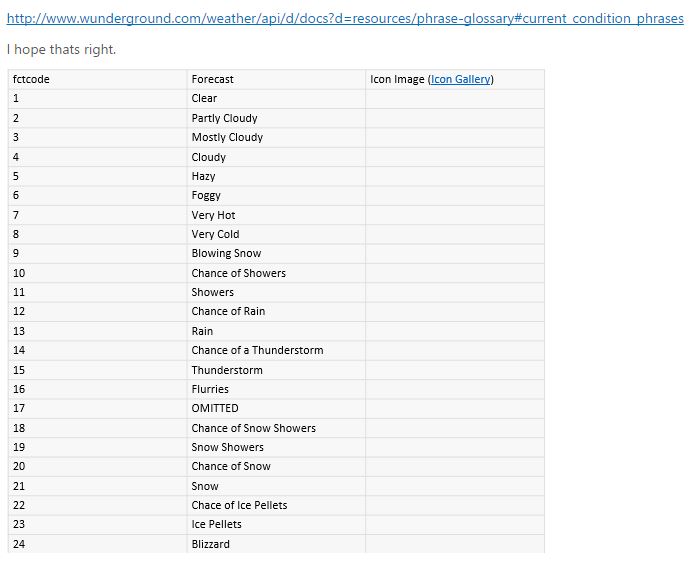Open the wunderground phrase-glossary URL link
Viewport: 699px width, 562px height.
click(345, 19)
